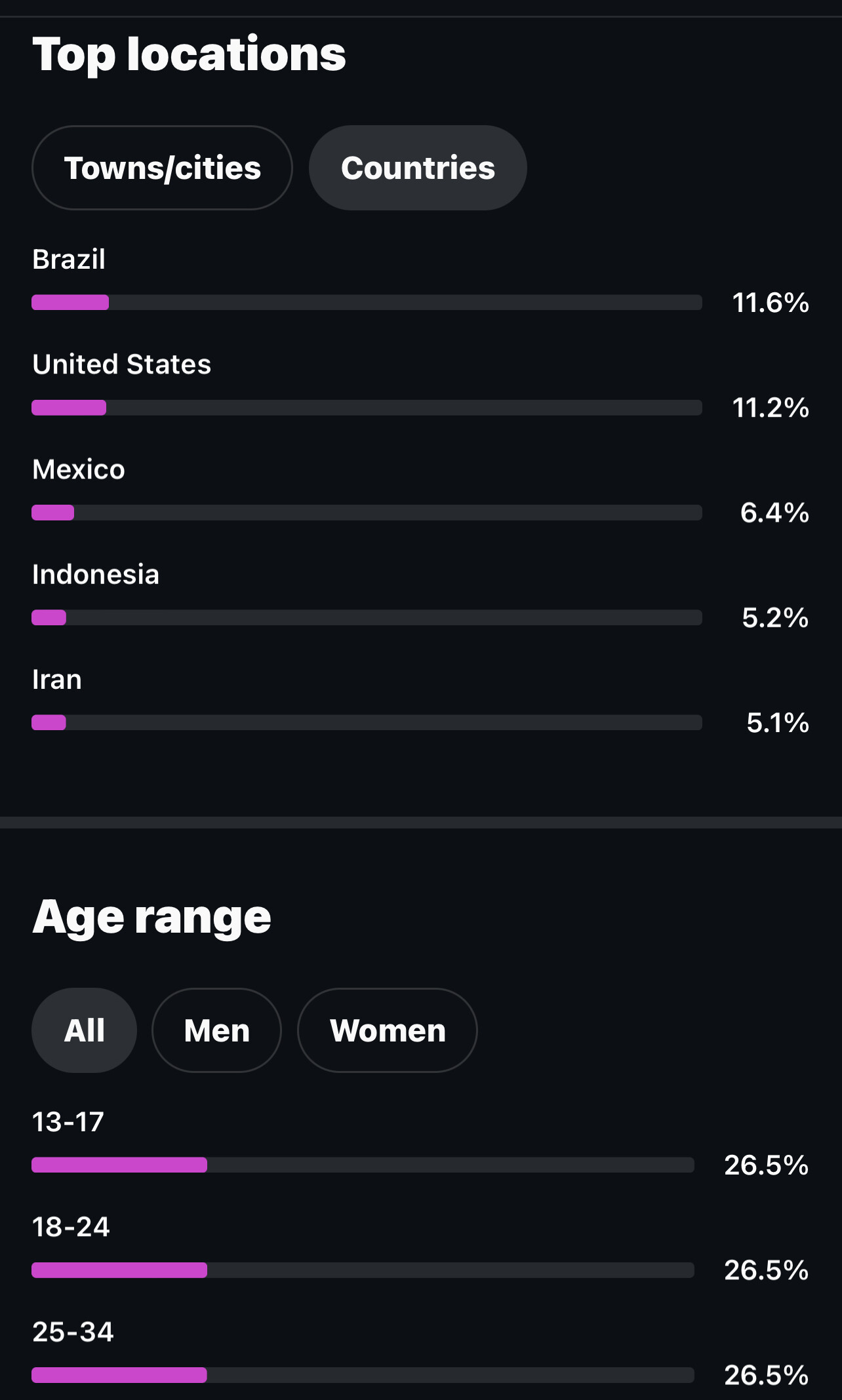
Task: Click the Indonesia percentage bar
Action: coord(367,617)
